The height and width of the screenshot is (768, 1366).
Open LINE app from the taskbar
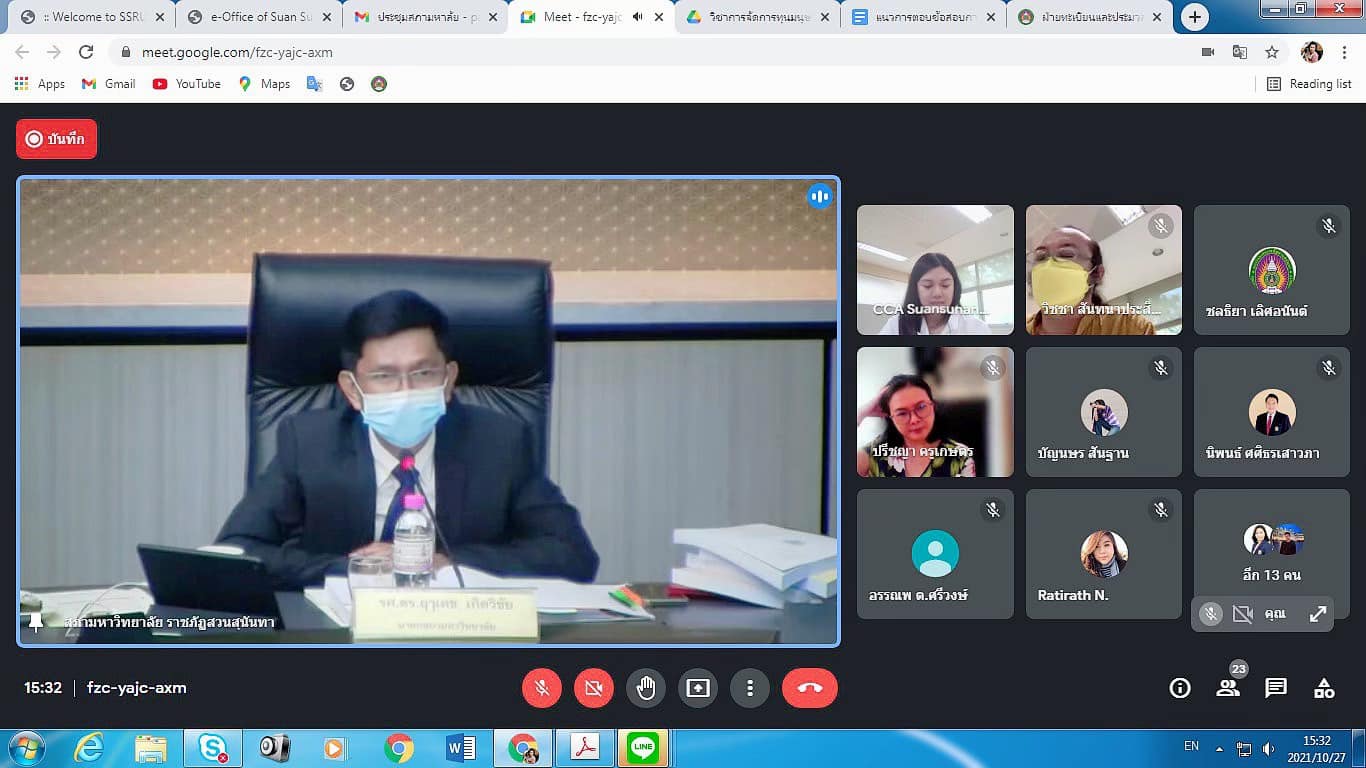tap(643, 748)
